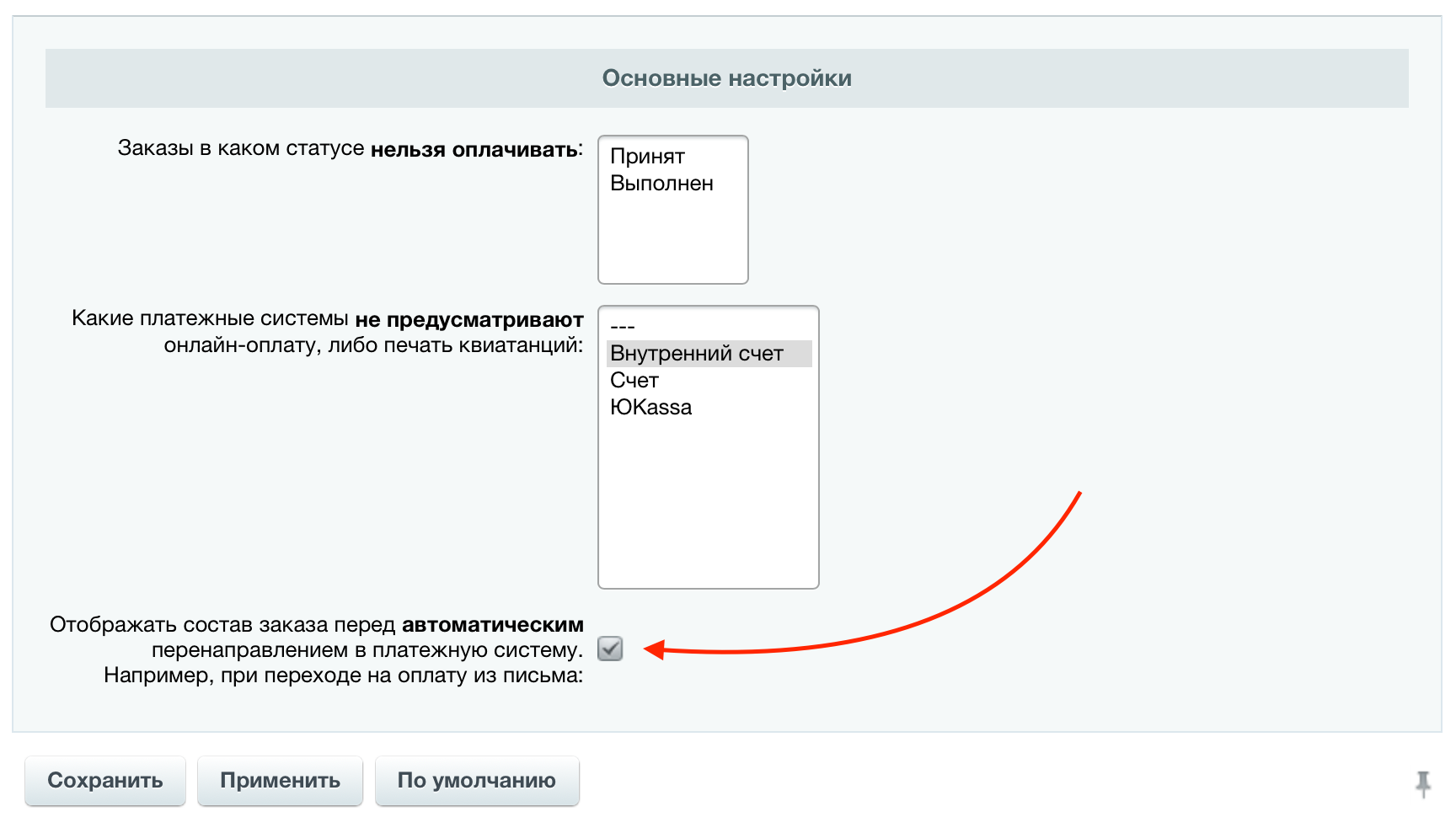
Task: Select 'Выполнен' in the order status list
Action: pos(661,184)
